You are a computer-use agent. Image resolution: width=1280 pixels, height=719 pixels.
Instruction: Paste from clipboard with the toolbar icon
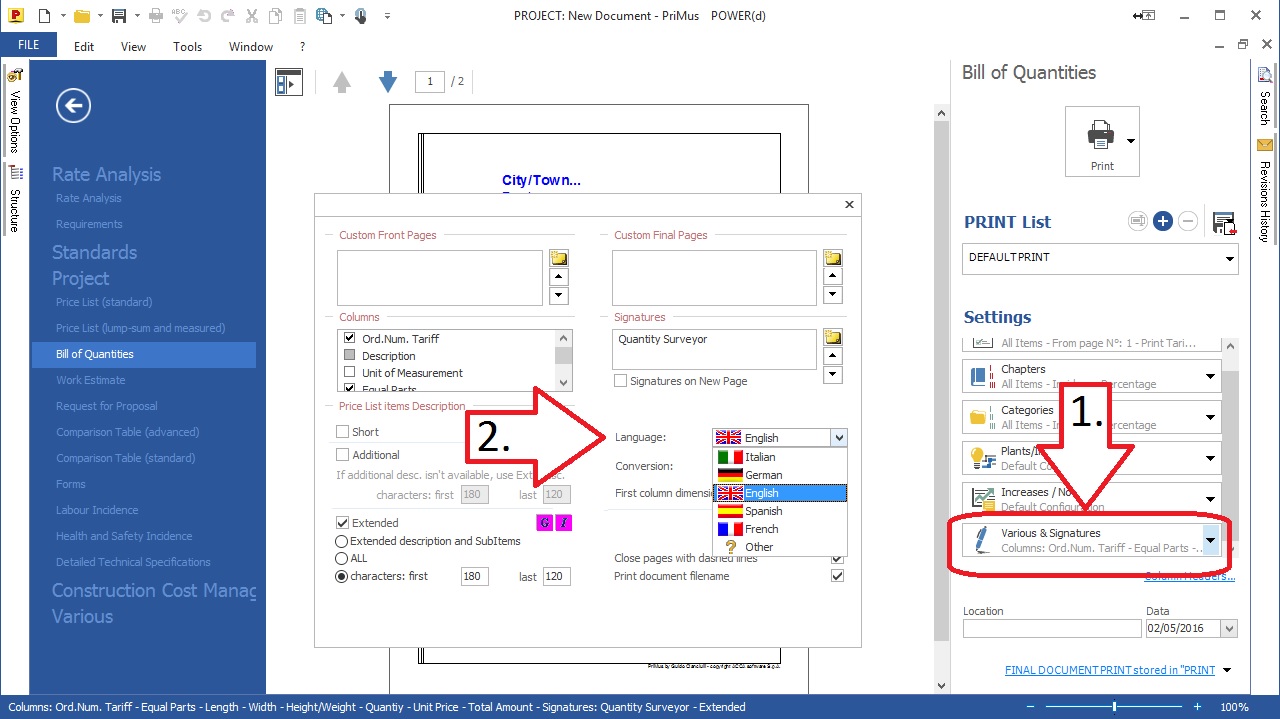301,16
